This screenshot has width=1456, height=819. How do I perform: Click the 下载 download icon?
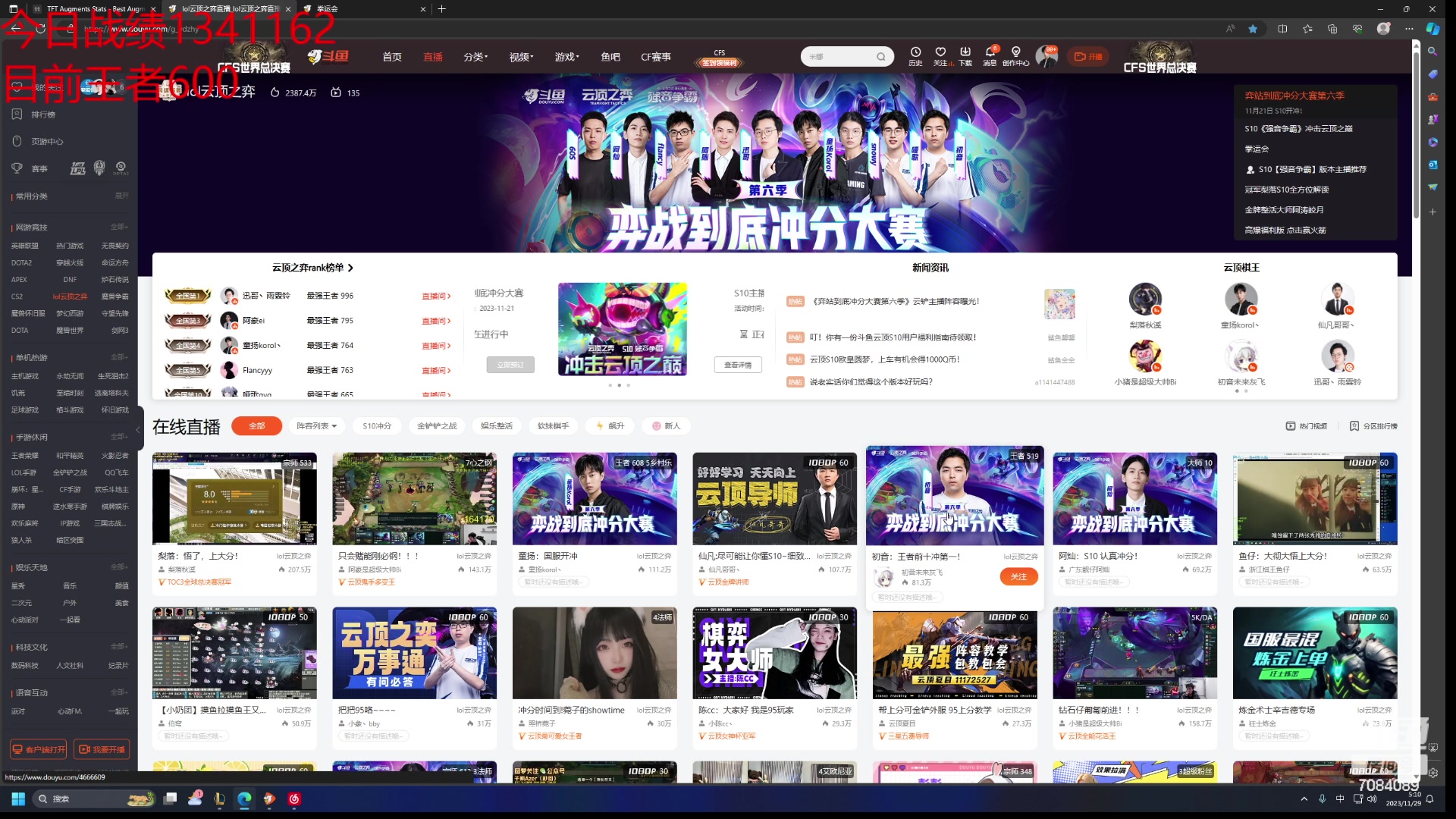pos(965,52)
